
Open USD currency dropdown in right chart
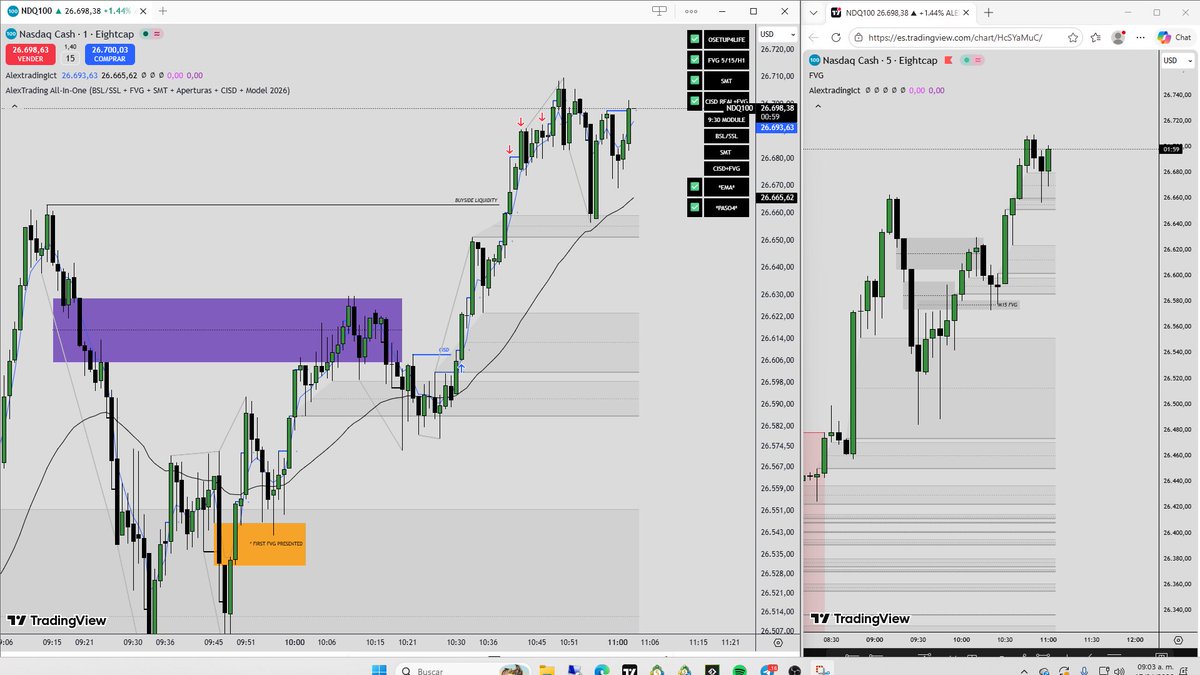coord(1177,61)
